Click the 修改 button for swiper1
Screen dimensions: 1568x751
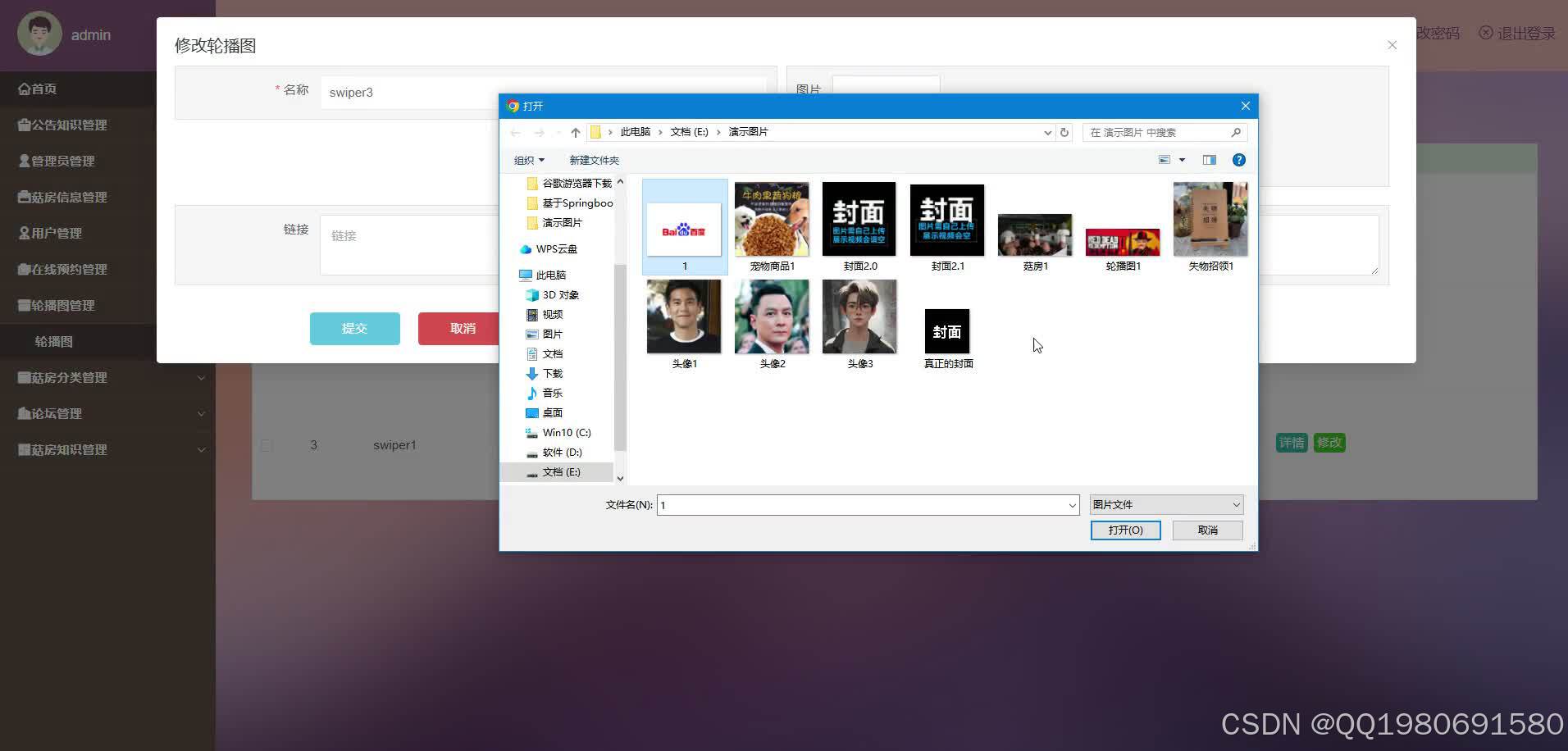1329,443
